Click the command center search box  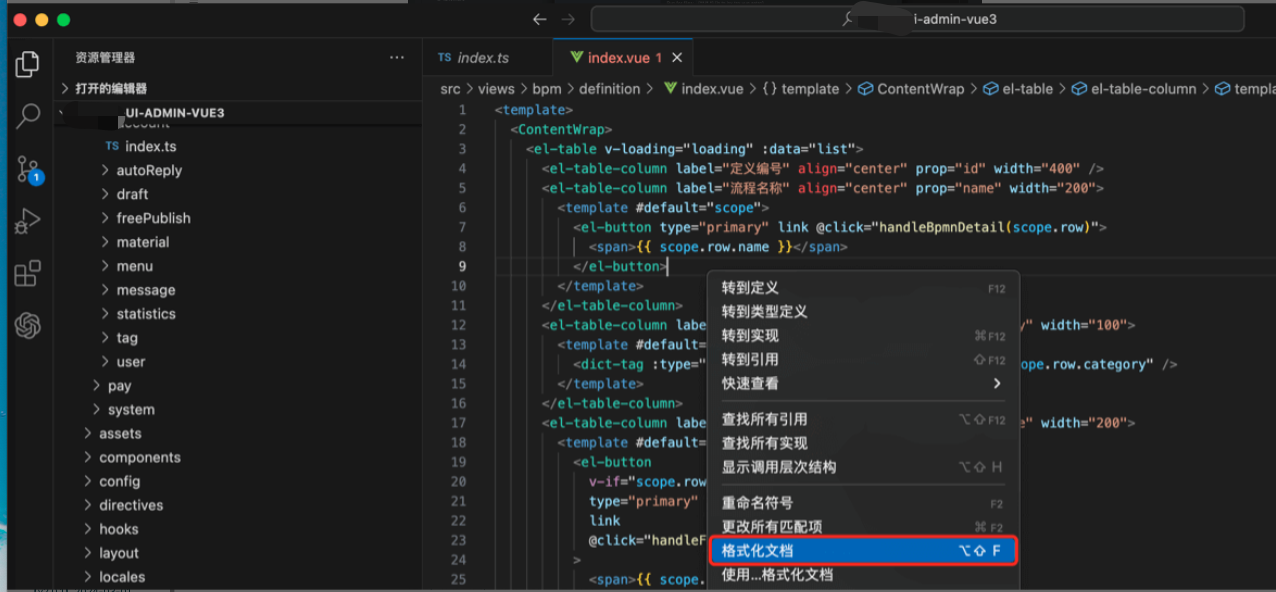click(917, 19)
